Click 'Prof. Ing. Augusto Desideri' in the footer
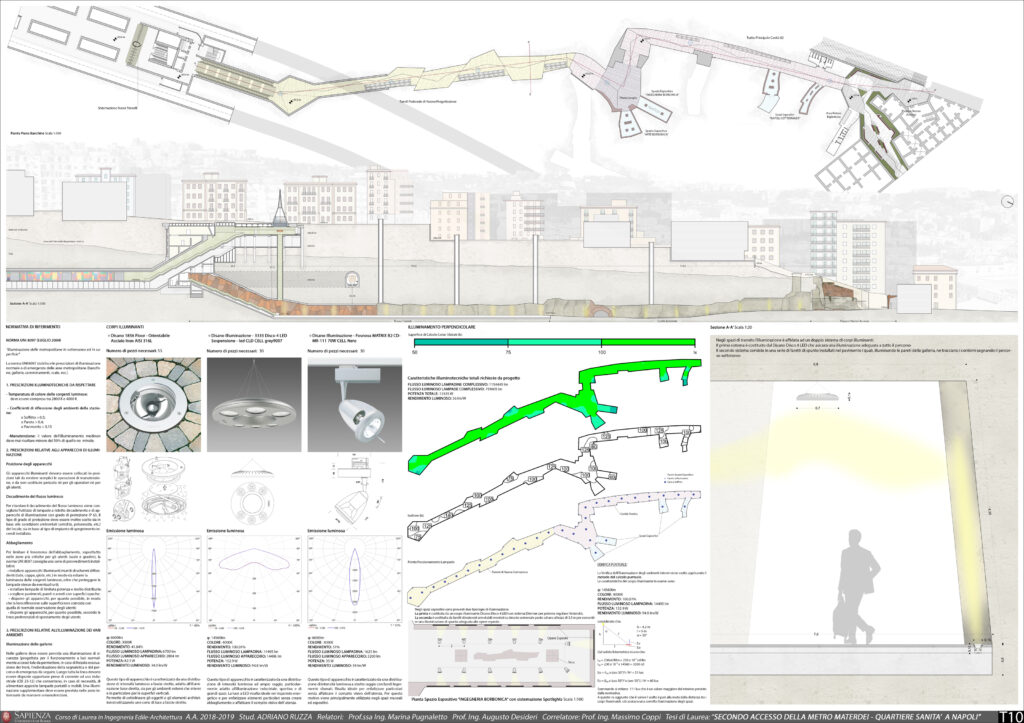This screenshot has height=723, width=1024. (494, 716)
